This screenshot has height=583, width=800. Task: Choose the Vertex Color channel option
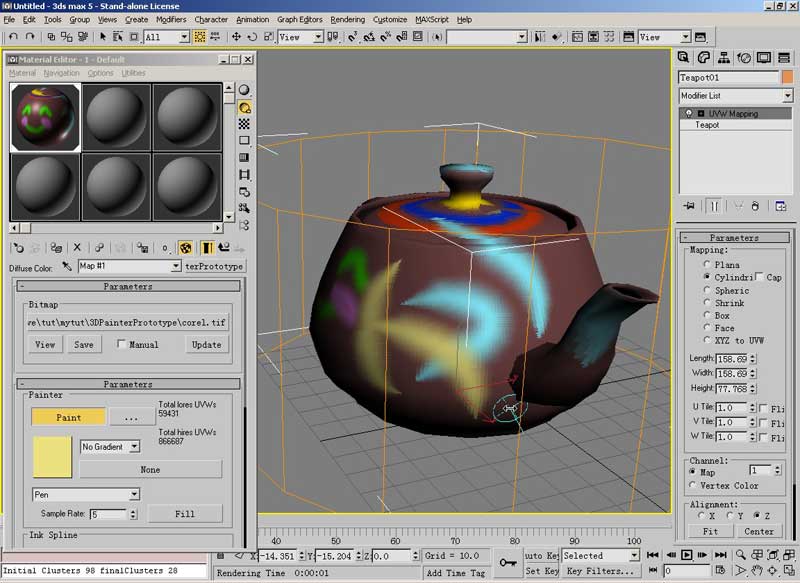[x=694, y=485]
